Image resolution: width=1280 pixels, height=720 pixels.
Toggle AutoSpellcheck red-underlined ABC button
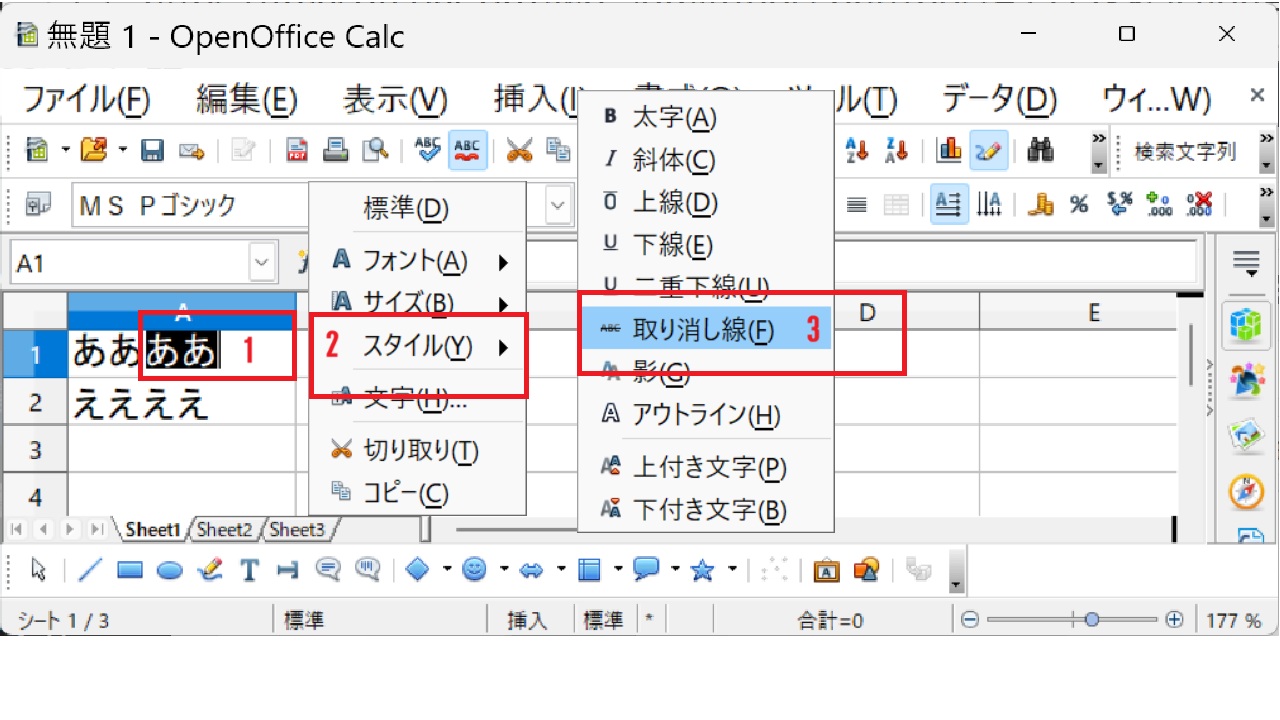pyautogui.click(x=466, y=151)
